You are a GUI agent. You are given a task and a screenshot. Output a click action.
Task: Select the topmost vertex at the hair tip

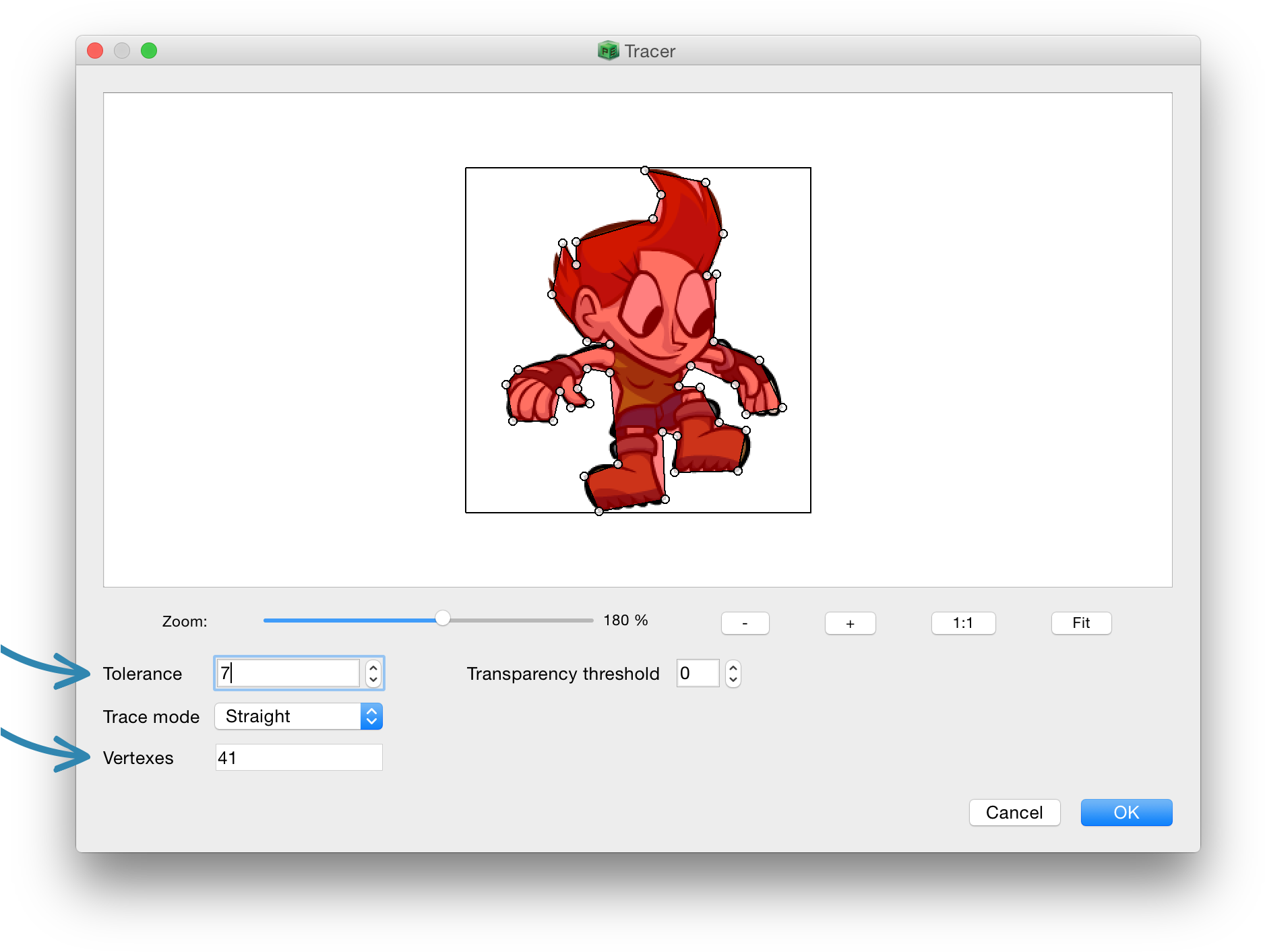pyautogui.click(x=645, y=170)
